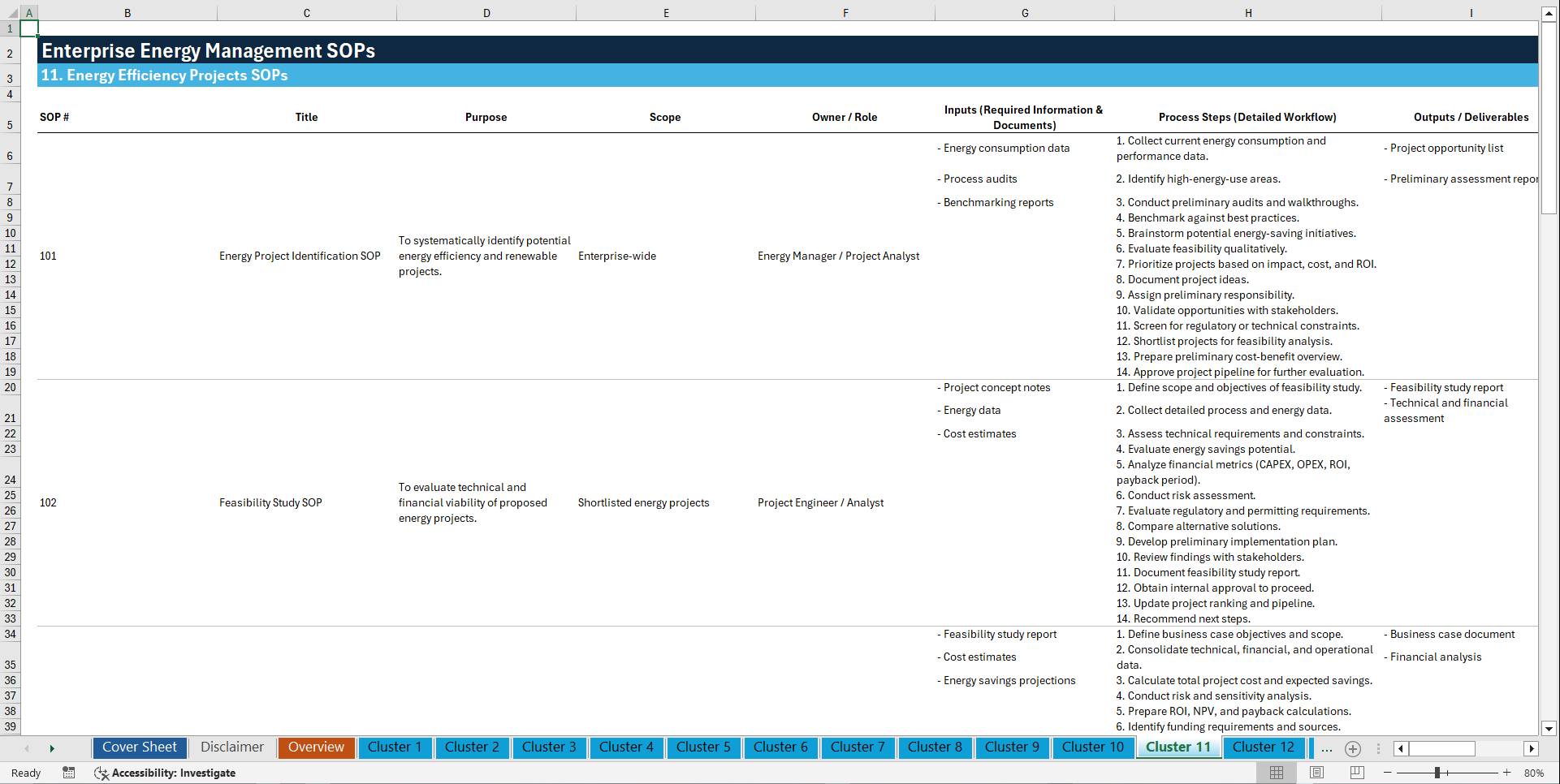Click the vertical scrollbar down arrow
1560x784 pixels.
coord(1549,729)
